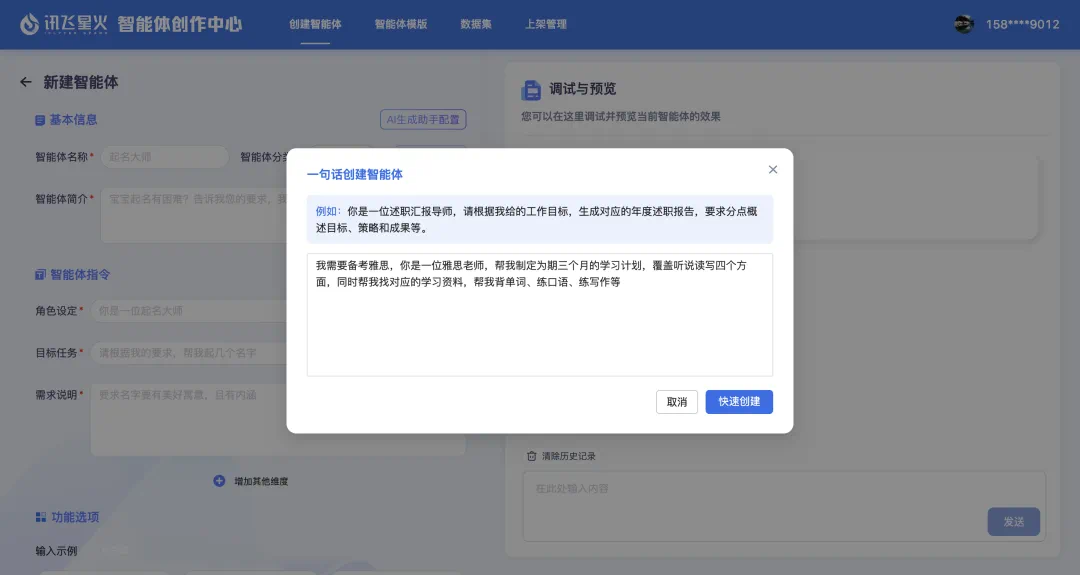Click the 基本信息 section icon
The image size is (1080, 575).
[x=40, y=120]
